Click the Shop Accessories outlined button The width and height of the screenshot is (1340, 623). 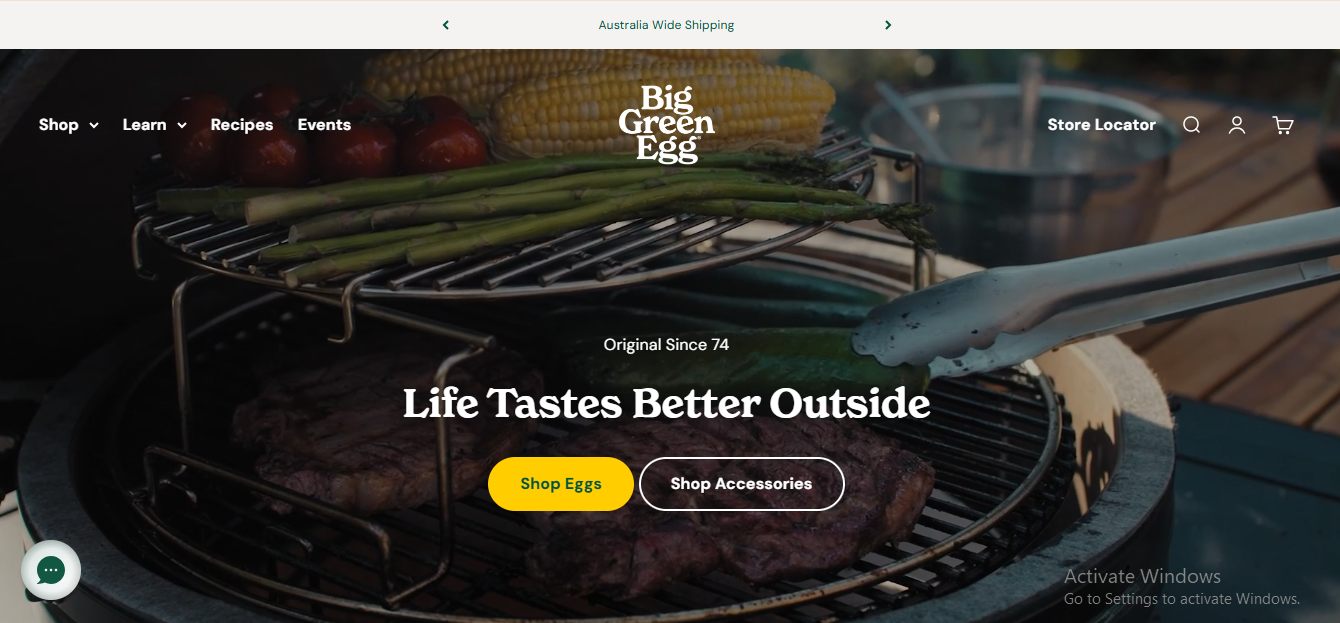tap(742, 484)
